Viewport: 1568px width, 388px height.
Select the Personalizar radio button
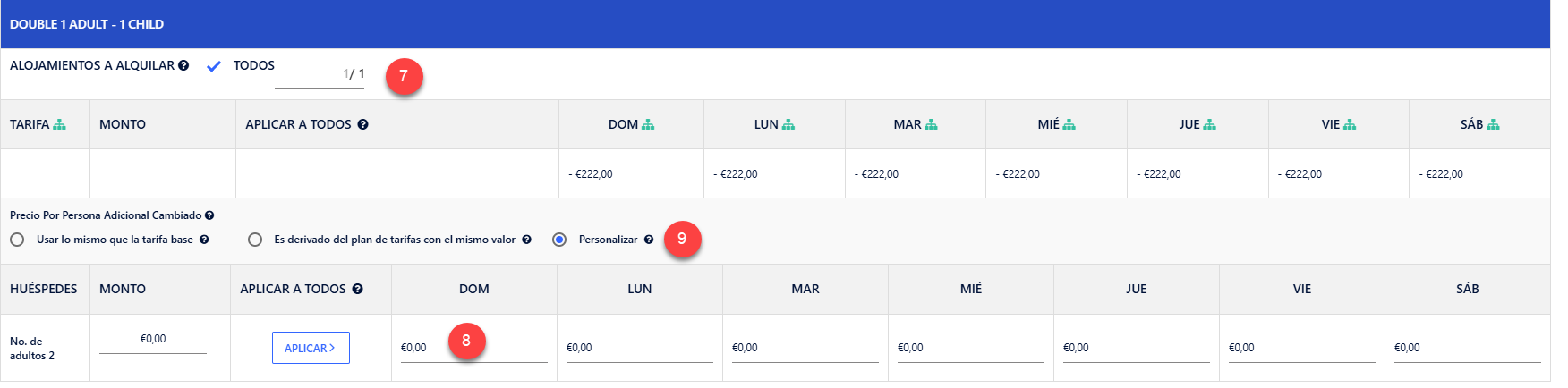point(559,240)
